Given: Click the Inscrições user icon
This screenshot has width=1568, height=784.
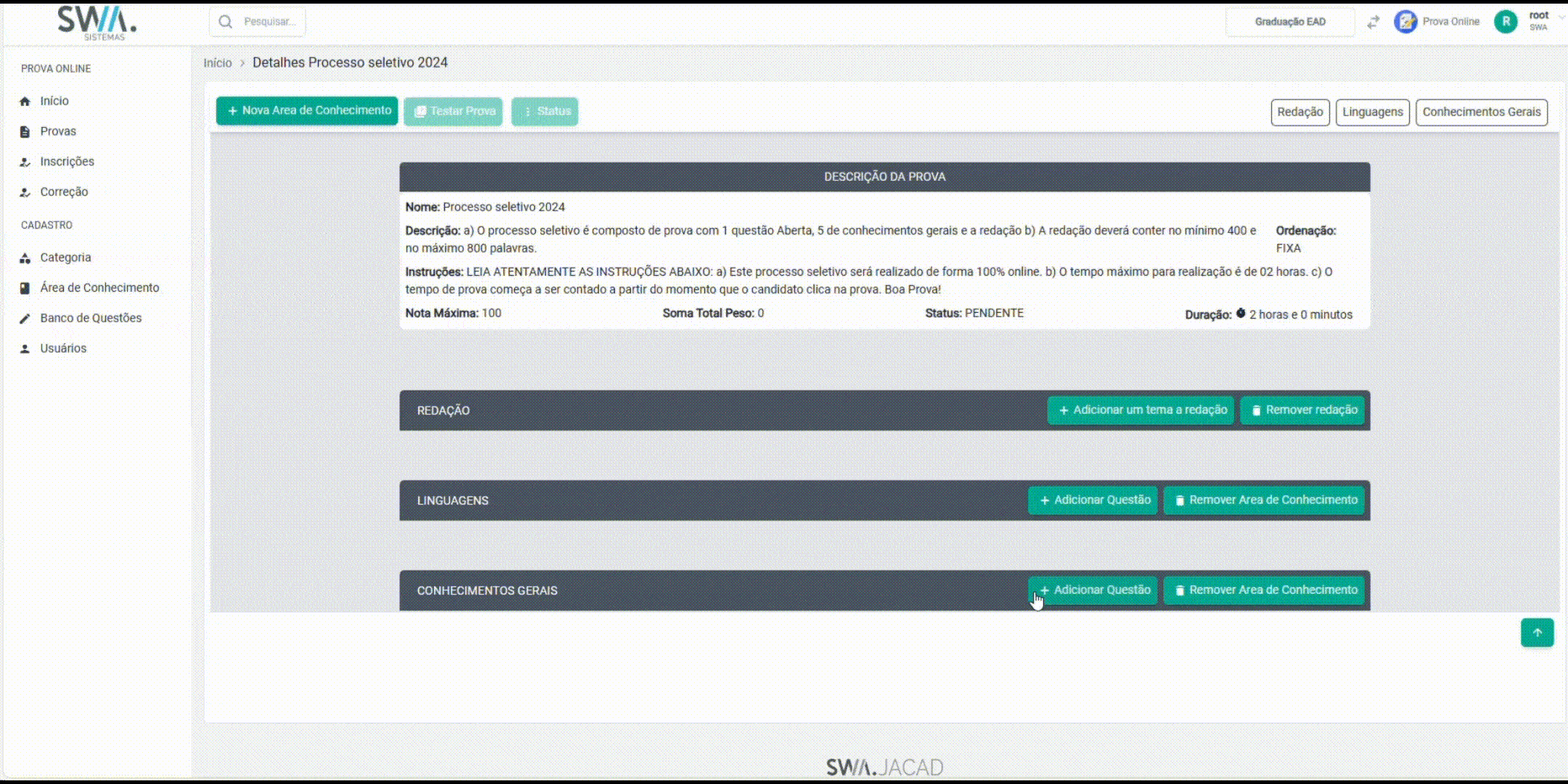Looking at the screenshot, I should tap(25, 162).
